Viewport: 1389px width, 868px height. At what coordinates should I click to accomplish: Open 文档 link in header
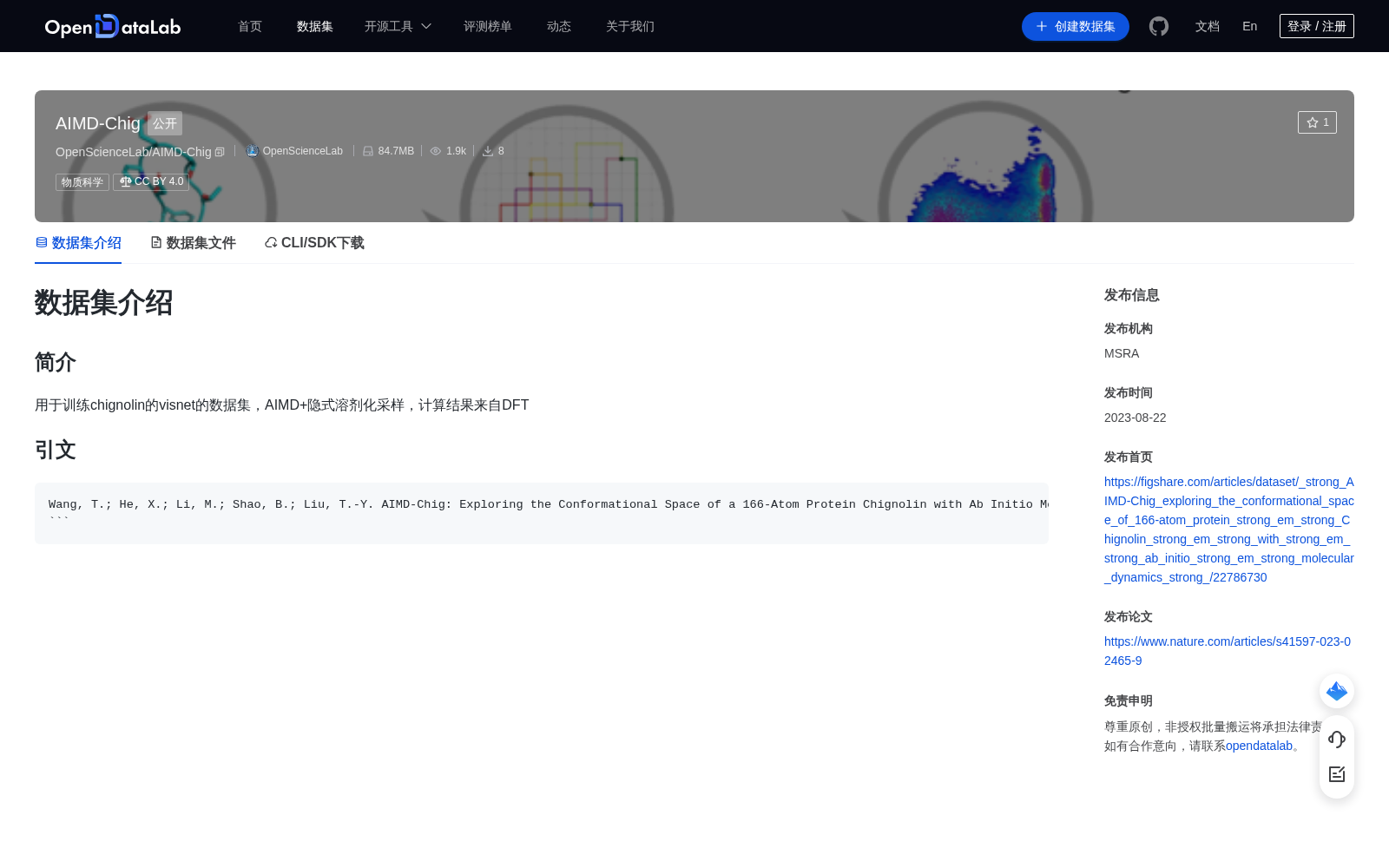coord(1208,26)
